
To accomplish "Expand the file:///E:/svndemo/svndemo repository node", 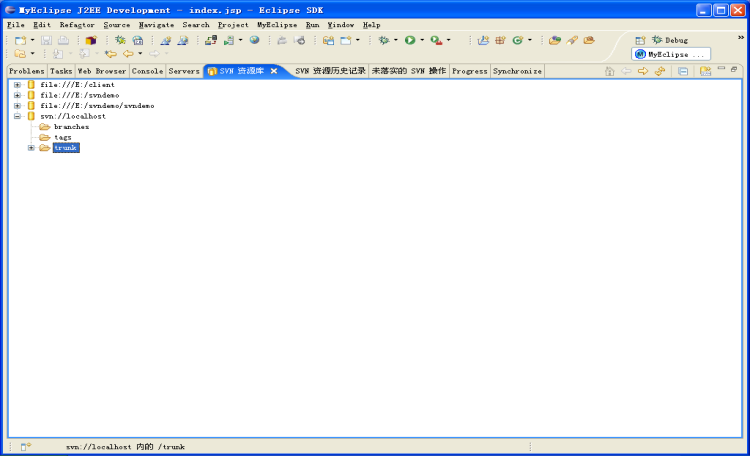I will click(x=17, y=106).
